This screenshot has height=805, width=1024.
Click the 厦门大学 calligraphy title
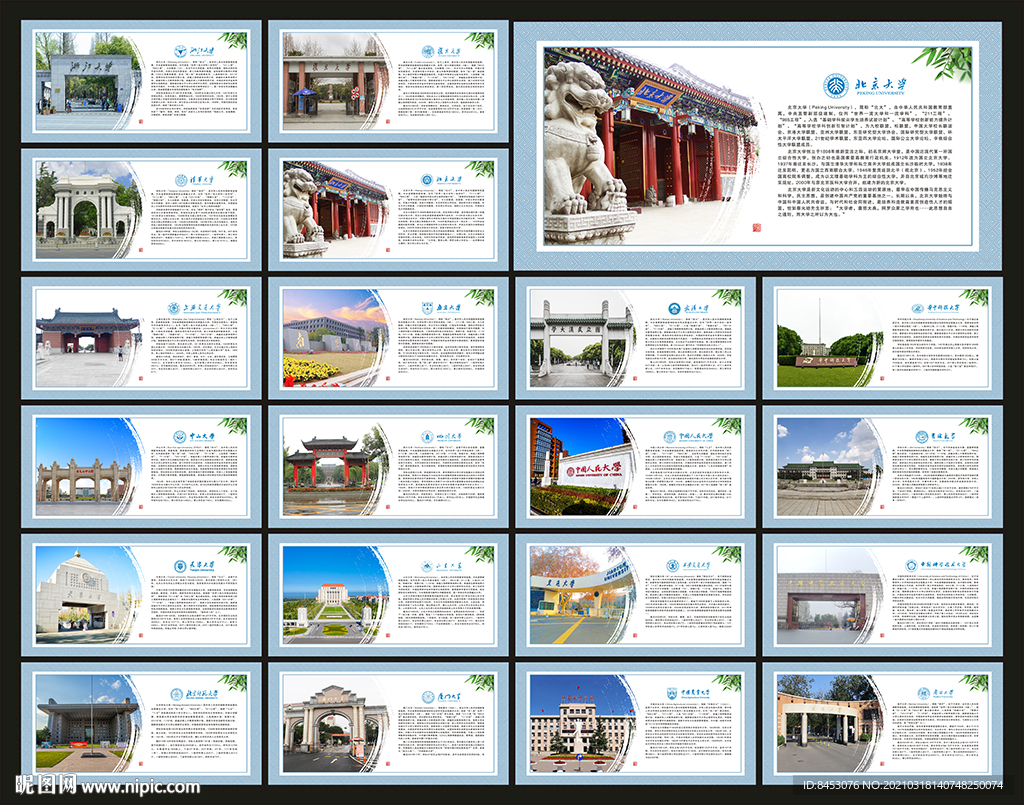click(449, 696)
